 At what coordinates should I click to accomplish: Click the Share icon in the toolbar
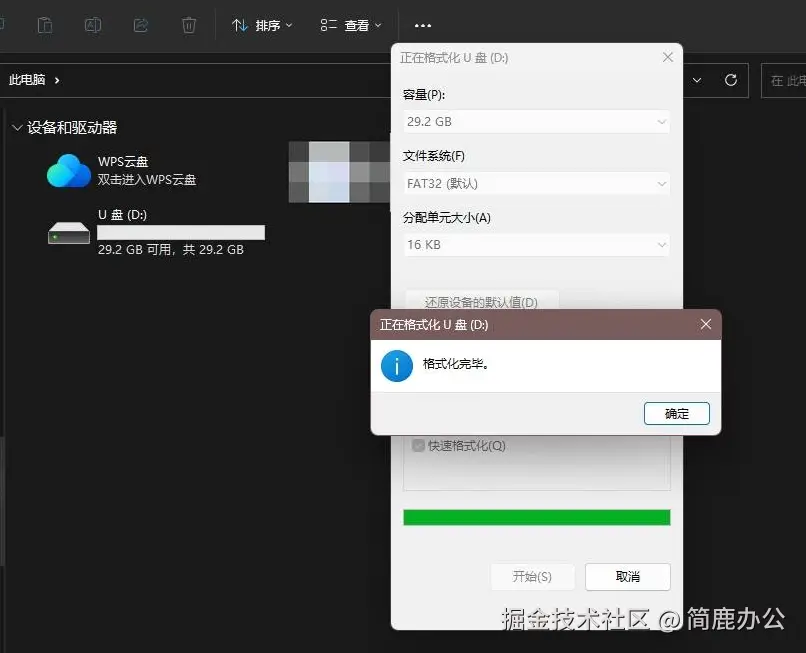pyautogui.click(x=140, y=25)
